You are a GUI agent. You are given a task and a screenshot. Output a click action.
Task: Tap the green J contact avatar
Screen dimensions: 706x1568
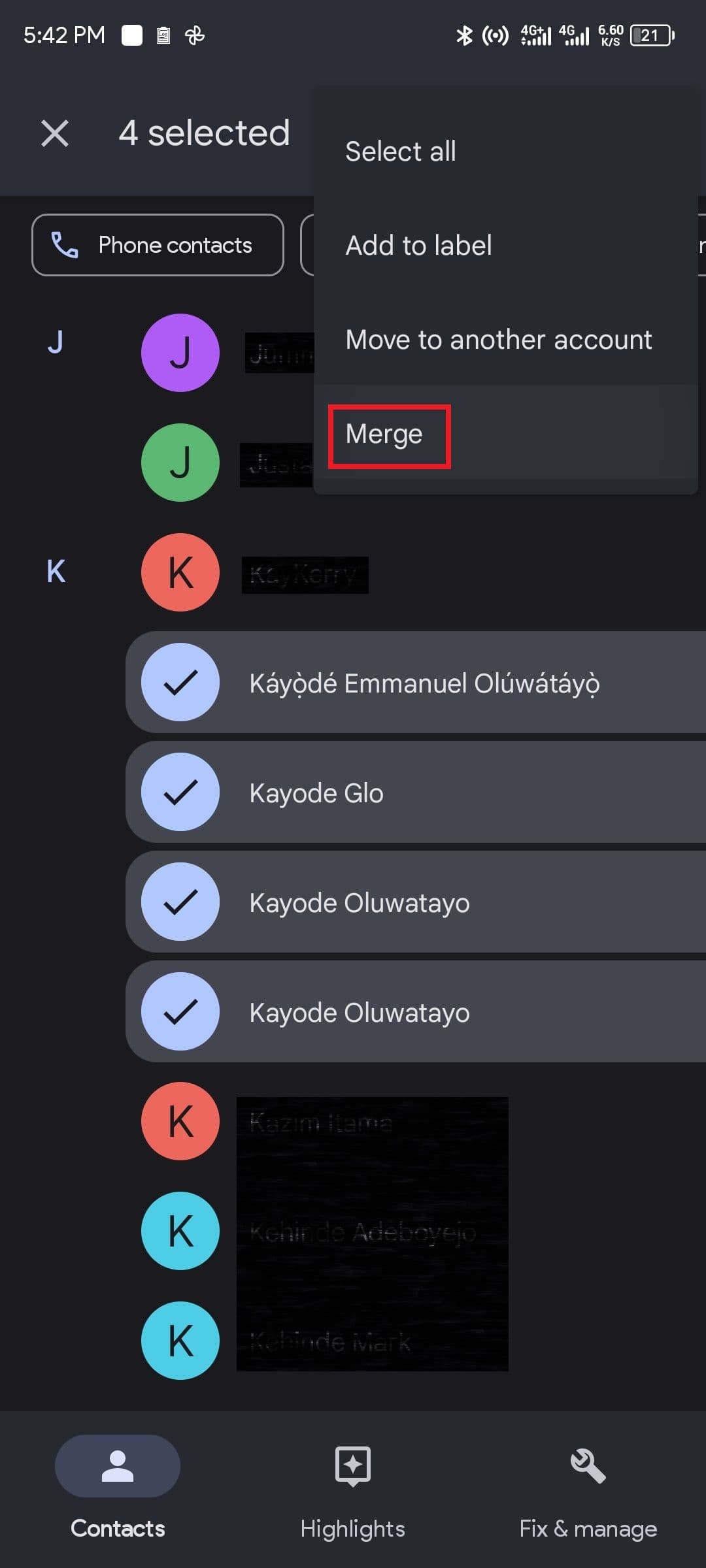pyautogui.click(x=180, y=463)
